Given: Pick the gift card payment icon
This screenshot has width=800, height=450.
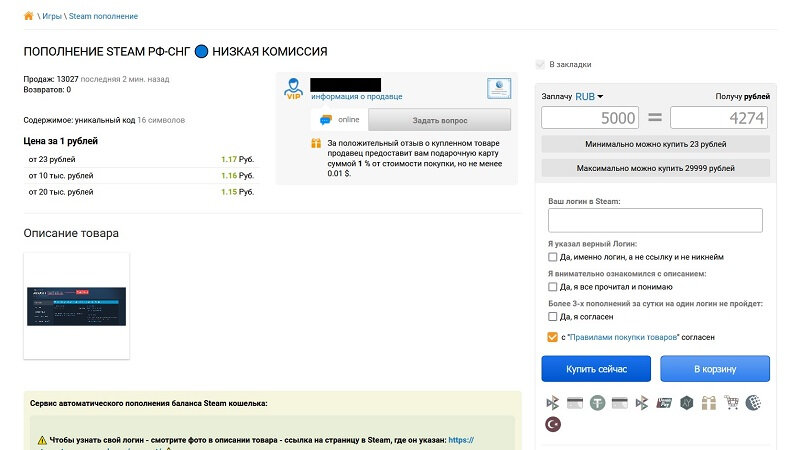Looking at the screenshot, I should (709, 403).
